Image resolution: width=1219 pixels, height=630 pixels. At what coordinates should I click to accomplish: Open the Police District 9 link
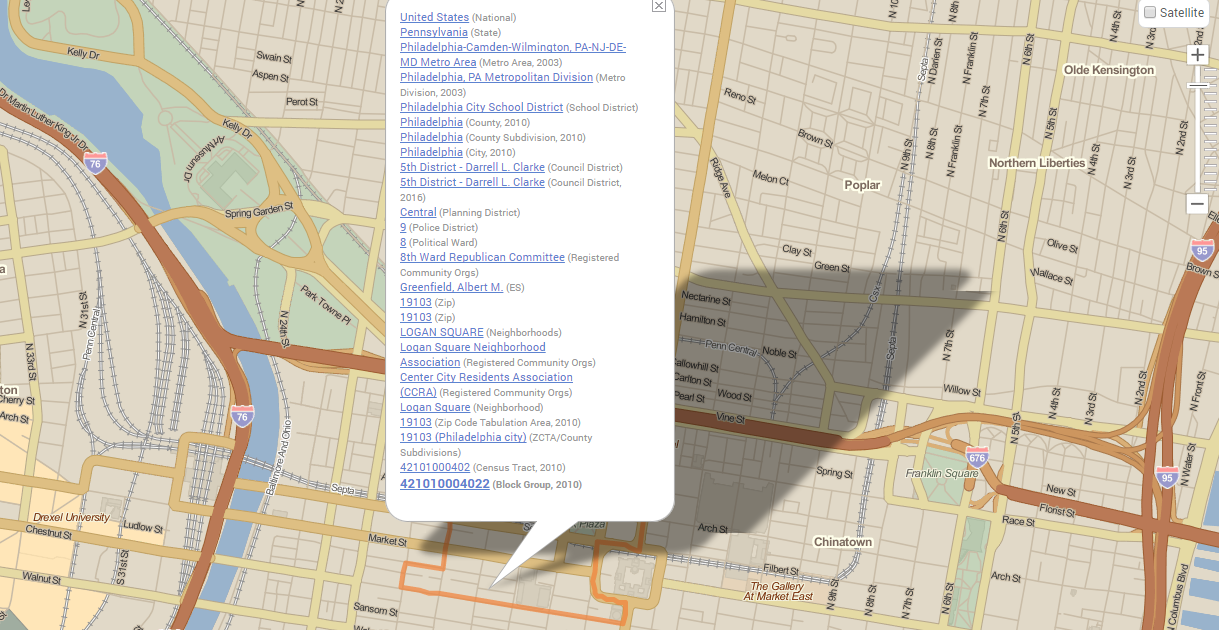pyautogui.click(x=403, y=227)
